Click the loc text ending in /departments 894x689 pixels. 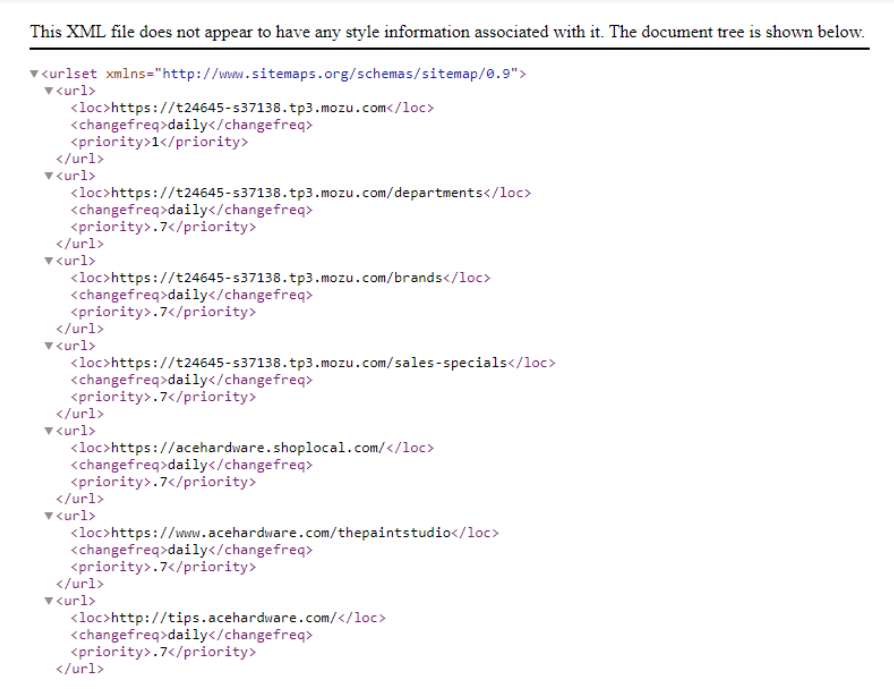point(296,193)
